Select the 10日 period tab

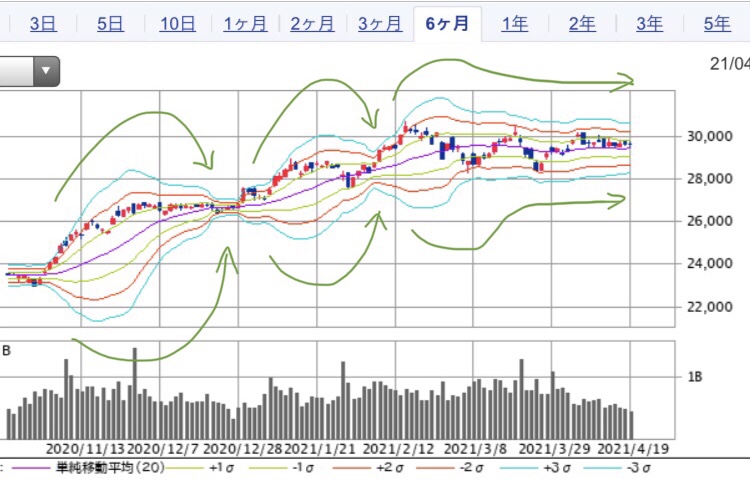click(x=177, y=24)
